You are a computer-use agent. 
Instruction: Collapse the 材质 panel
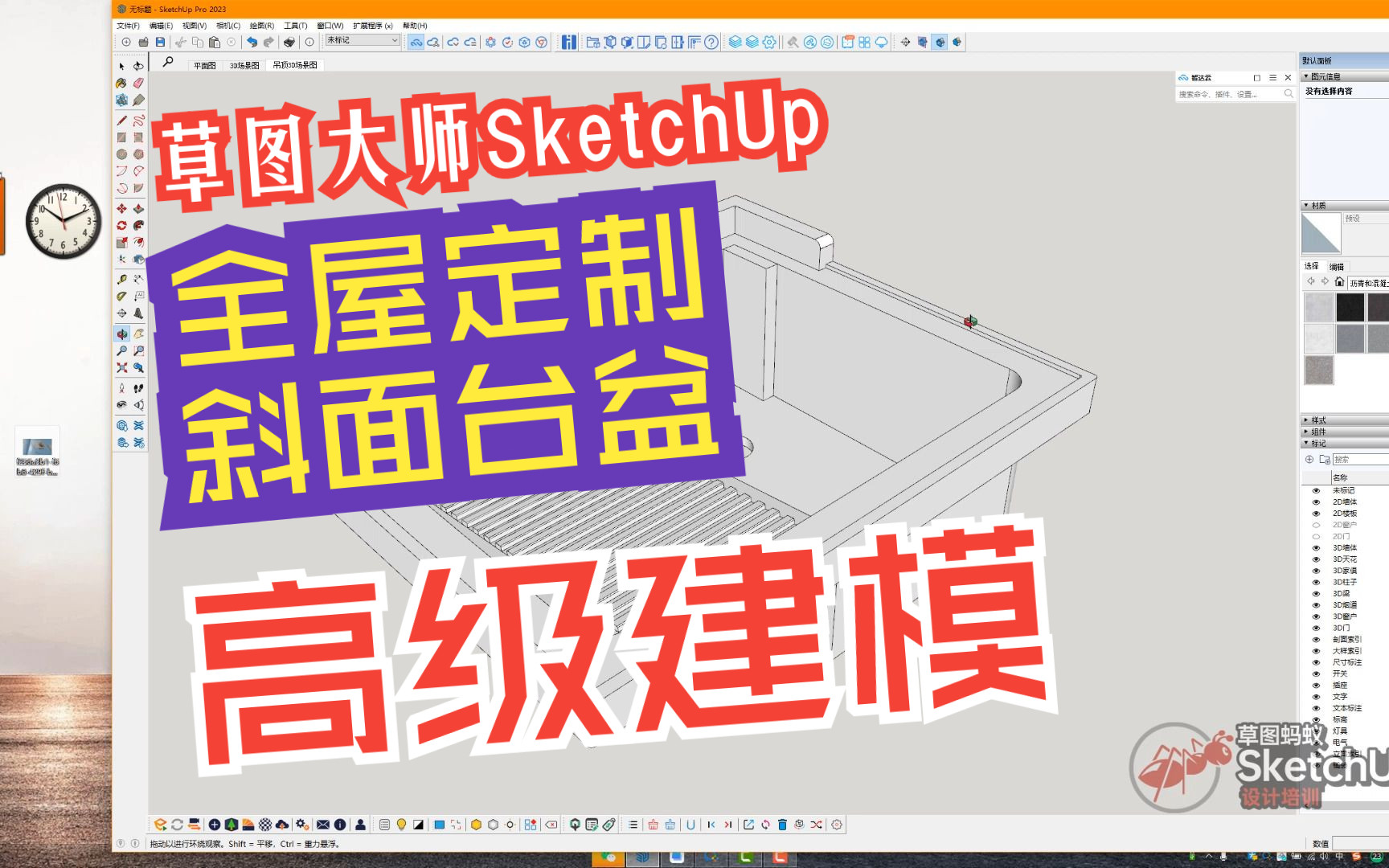click(1305, 206)
